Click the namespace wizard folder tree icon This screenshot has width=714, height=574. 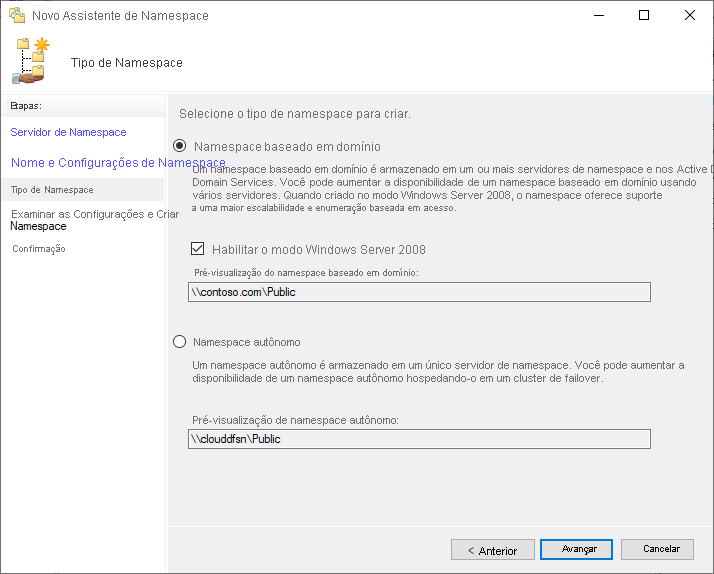click(31, 61)
